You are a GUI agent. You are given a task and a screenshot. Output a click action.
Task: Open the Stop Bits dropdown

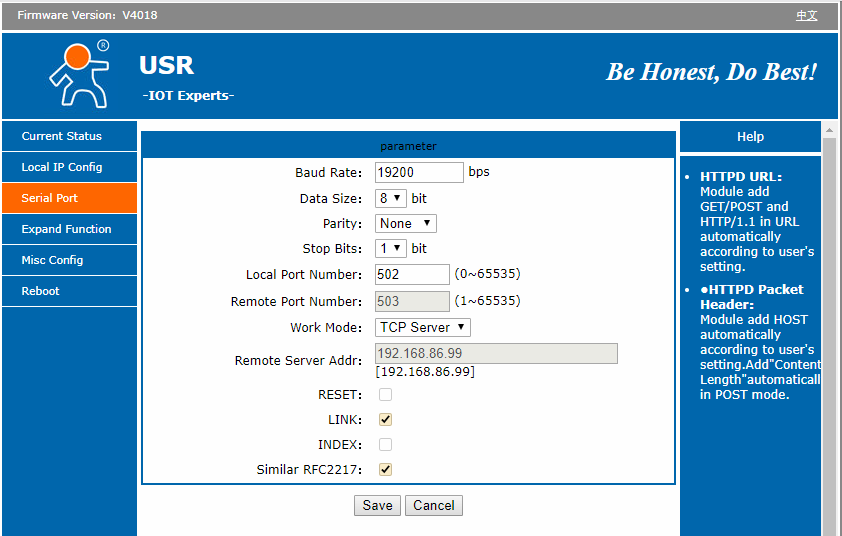(391, 248)
